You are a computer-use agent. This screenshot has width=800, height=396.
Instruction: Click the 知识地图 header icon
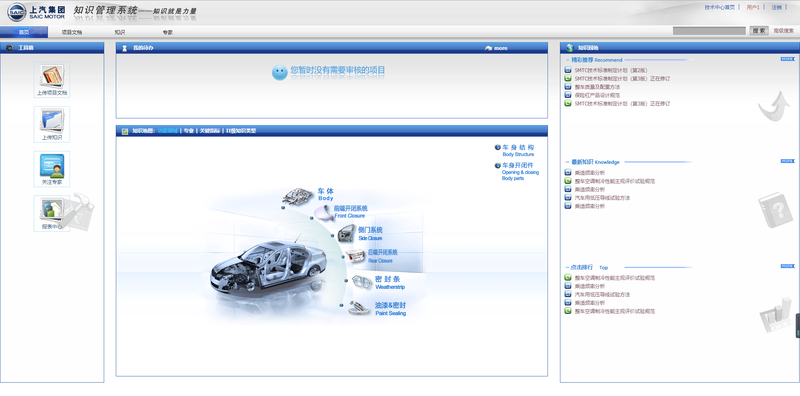[x=124, y=131]
